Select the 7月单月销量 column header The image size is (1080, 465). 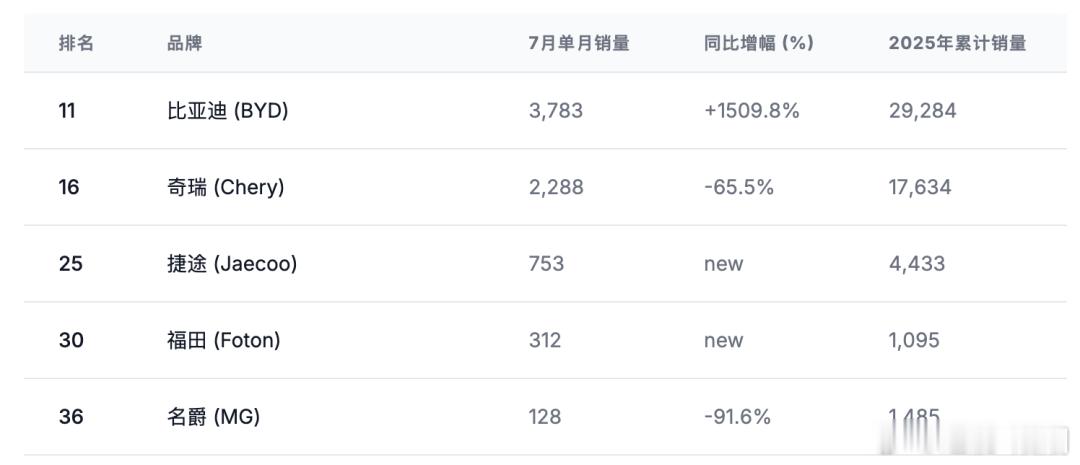coord(579,43)
